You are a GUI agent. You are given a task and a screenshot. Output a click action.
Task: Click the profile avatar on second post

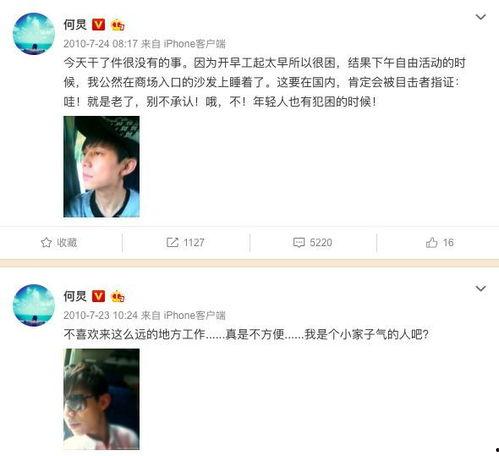point(34,305)
